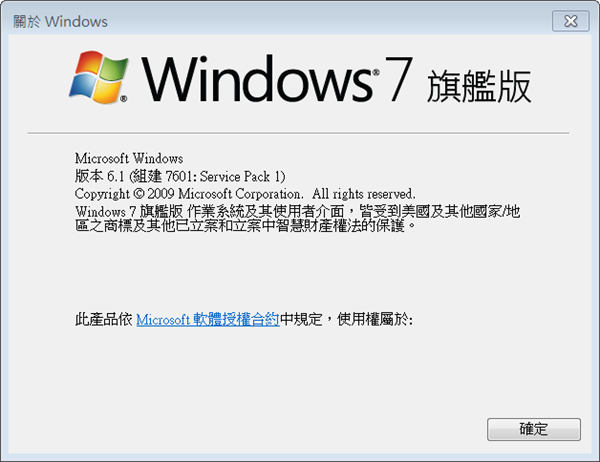Click the Microsoft Windows heading line
This screenshot has height=462, width=600.
129,158
